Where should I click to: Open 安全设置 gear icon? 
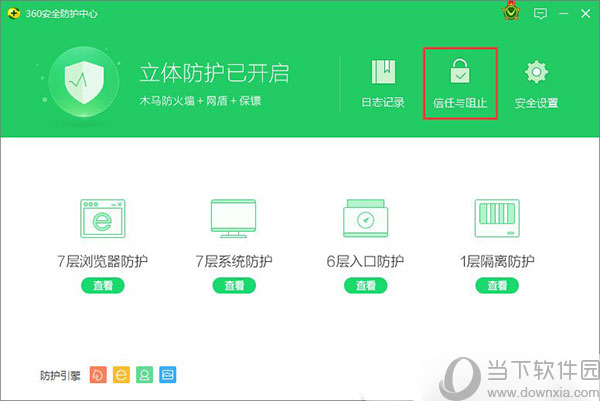(x=536, y=72)
